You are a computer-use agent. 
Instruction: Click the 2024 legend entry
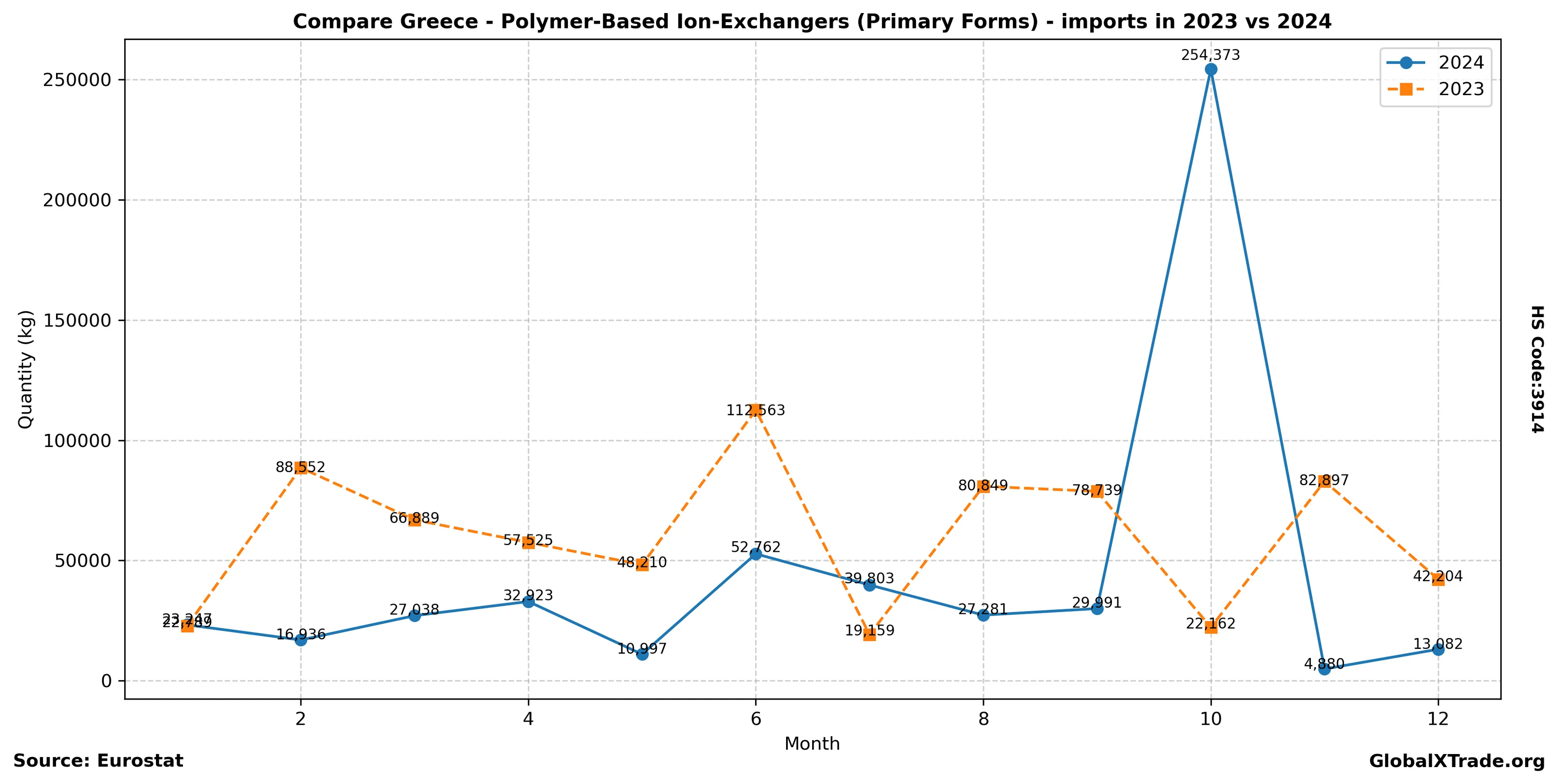tap(1461, 62)
